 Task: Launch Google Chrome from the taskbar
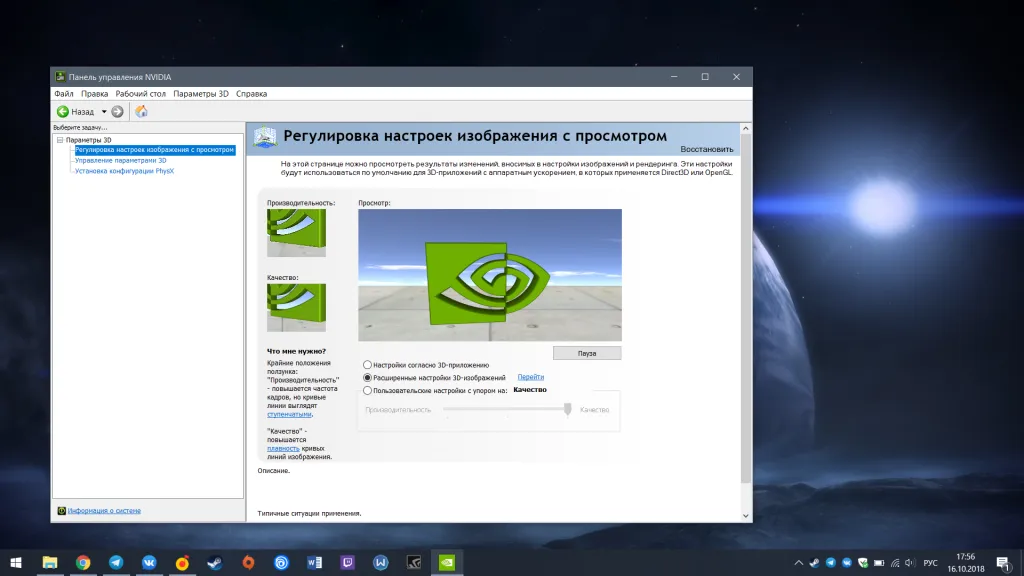tap(81, 562)
